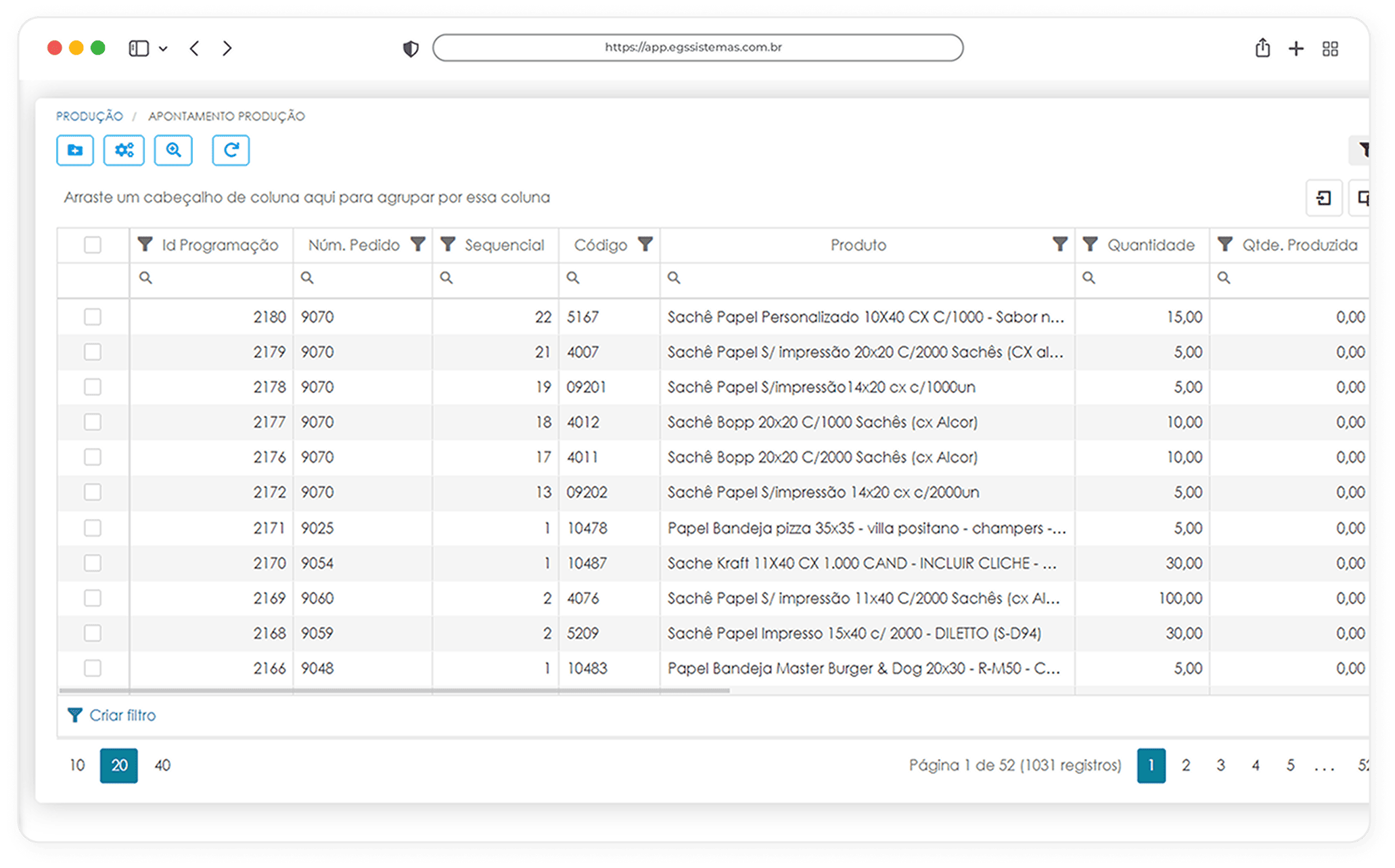Tick checkbox for row 2178
1395x868 pixels.
pyautogui.click(x=93, y=387)
